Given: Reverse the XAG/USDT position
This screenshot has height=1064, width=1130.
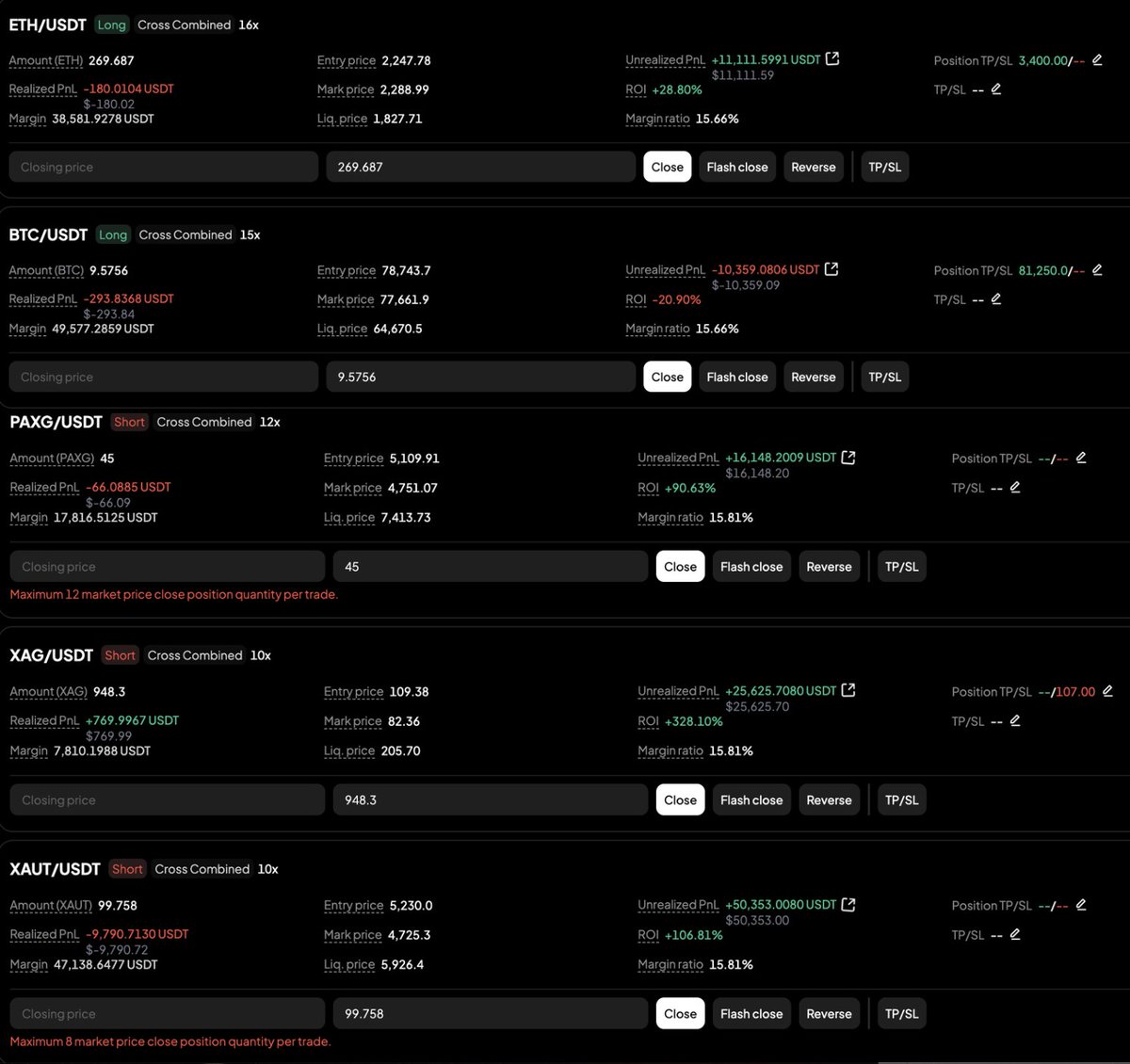Looking at the screenshot, I should point(829,799).
